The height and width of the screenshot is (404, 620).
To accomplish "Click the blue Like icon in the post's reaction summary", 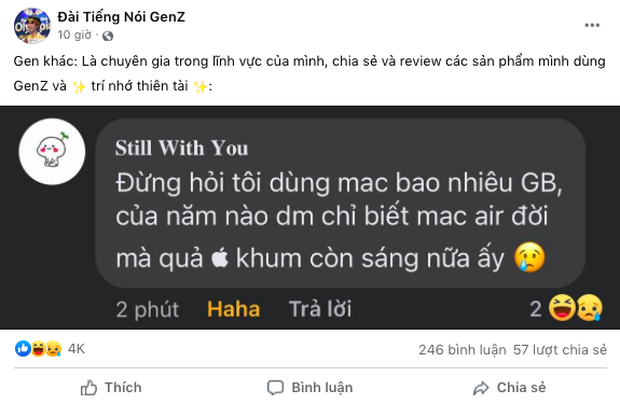I will coord(22,351).
